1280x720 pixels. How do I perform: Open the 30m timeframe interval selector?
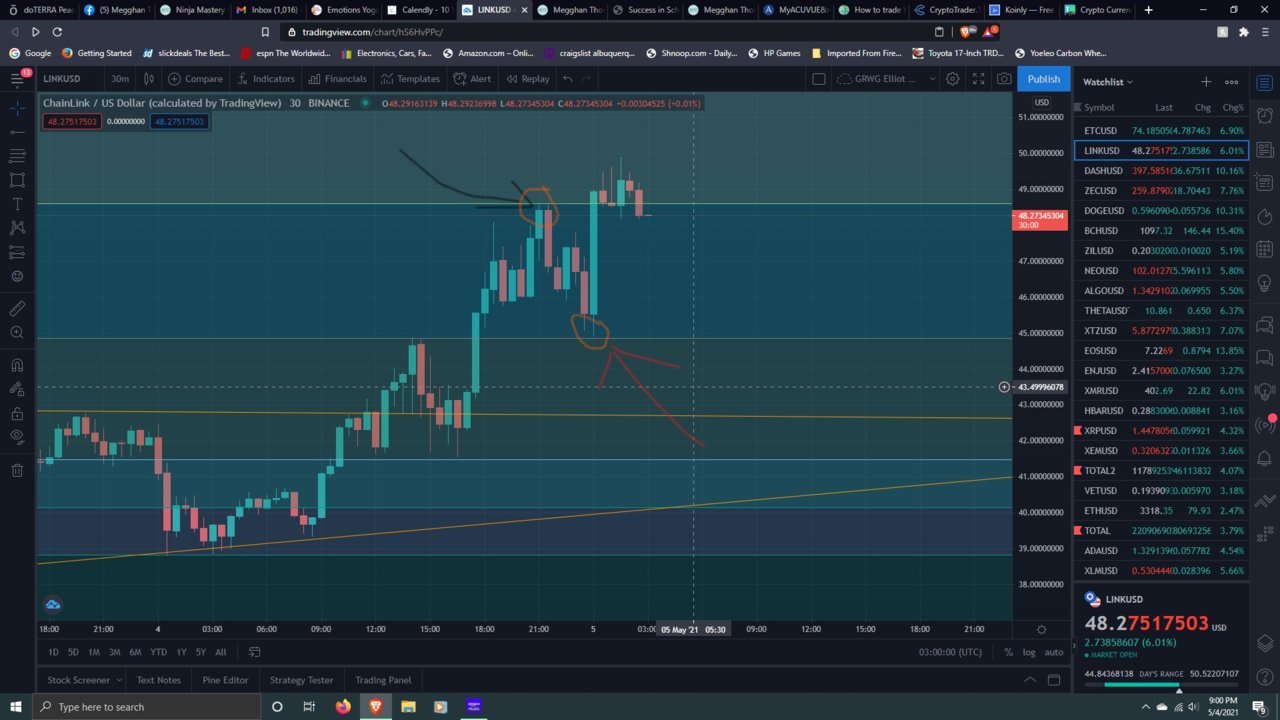(x=120, y=79)
